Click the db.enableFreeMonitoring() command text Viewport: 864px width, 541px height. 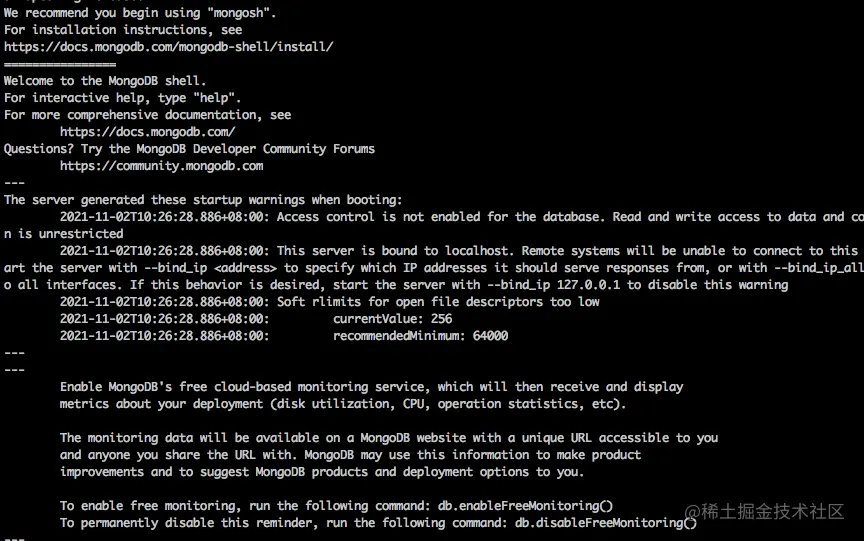(x=525, y=506)
